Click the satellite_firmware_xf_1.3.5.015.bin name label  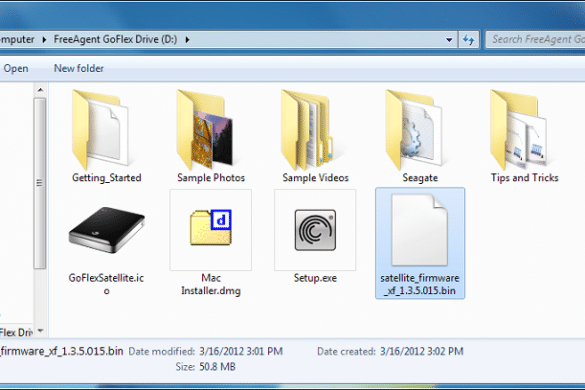(x=420, y=284)
